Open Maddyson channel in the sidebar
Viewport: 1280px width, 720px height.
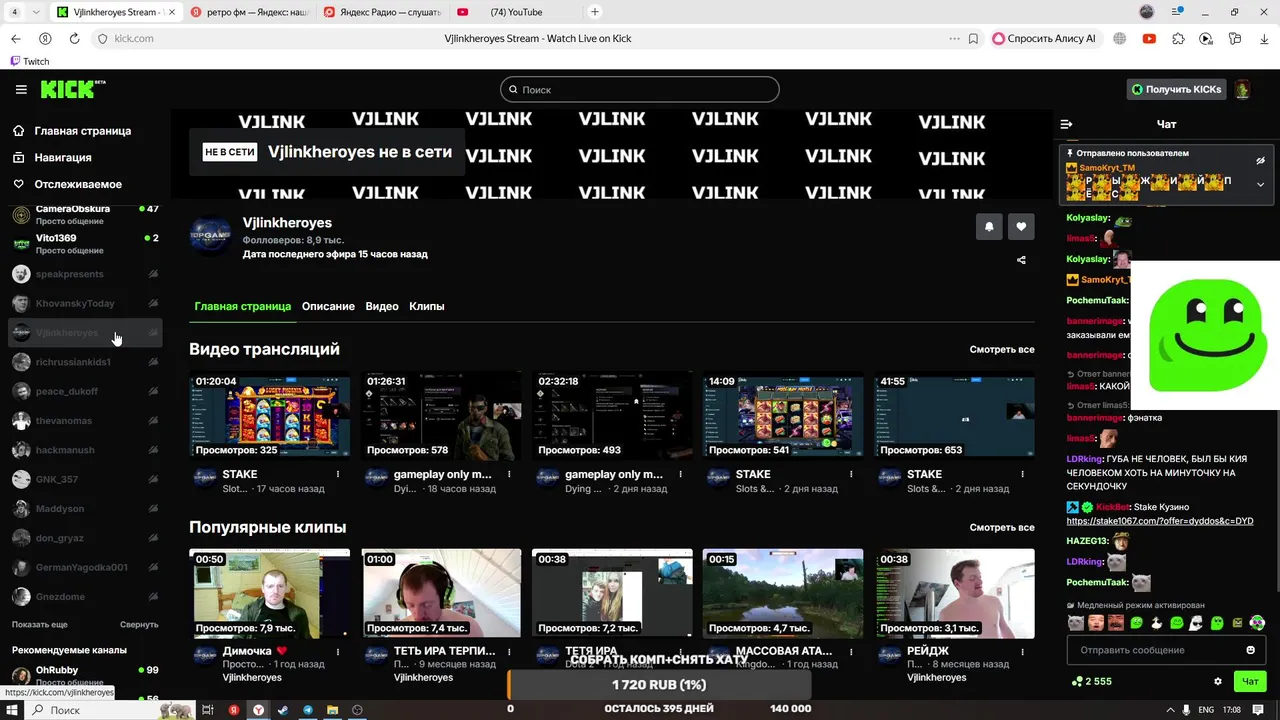85,509
